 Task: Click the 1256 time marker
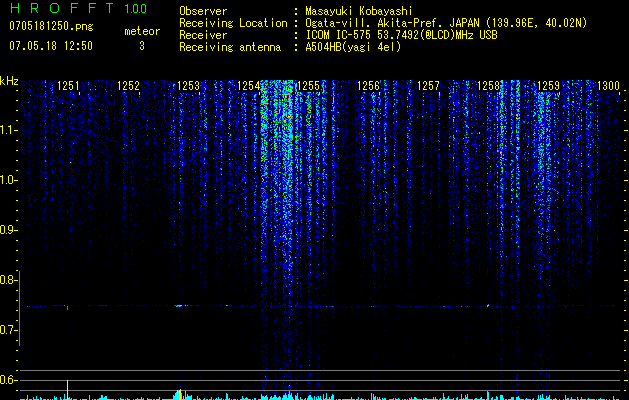click(368, 85)
